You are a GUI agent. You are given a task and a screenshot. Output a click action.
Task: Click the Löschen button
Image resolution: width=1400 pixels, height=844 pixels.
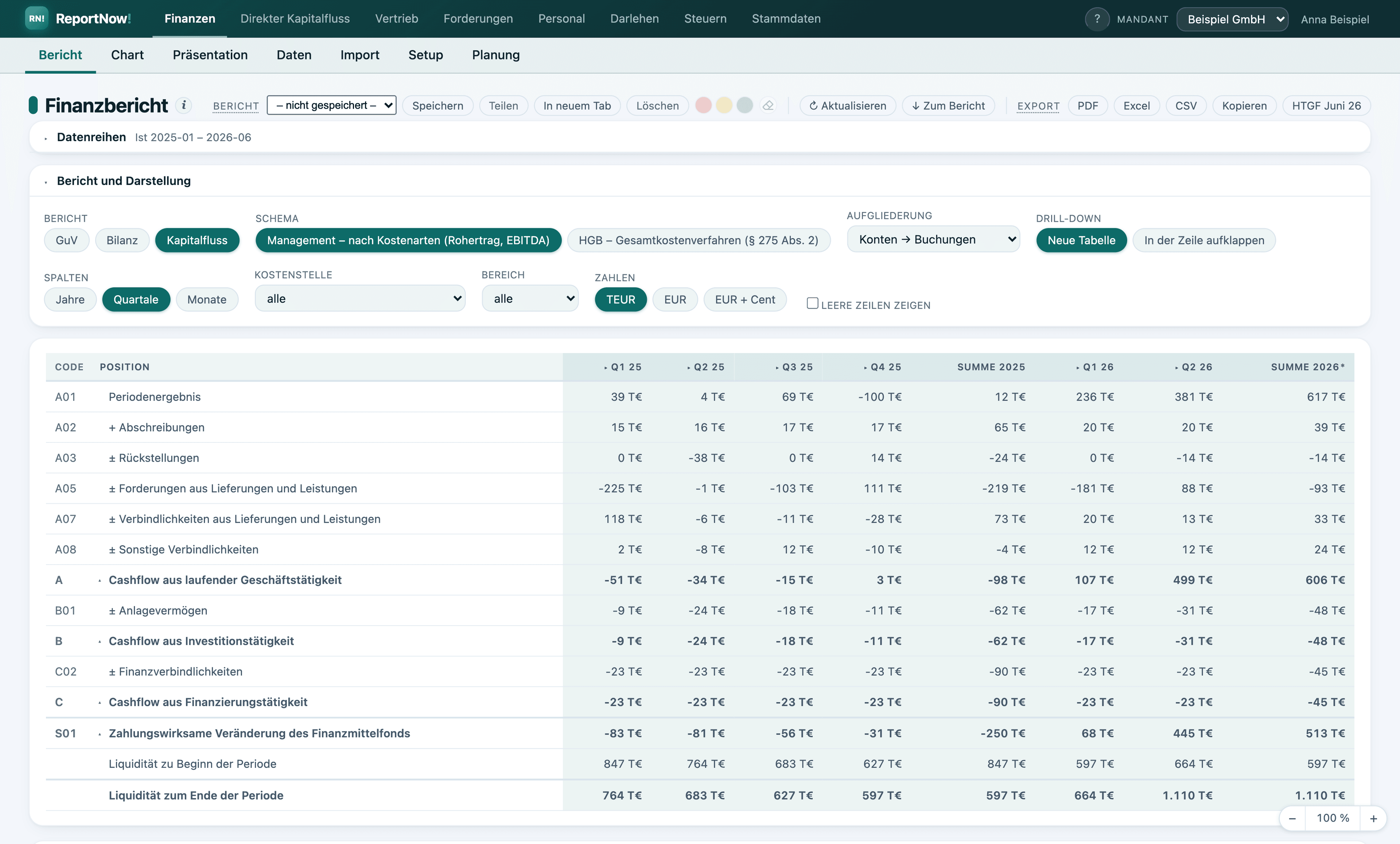pos(657,106)
